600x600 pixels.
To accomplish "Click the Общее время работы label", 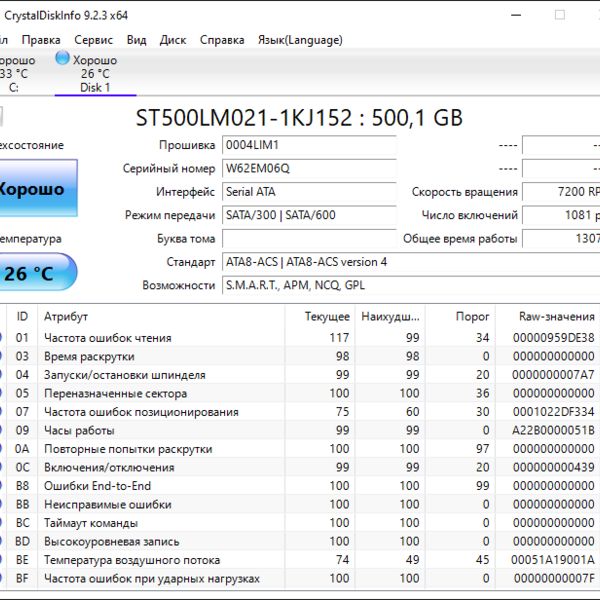I will tap(460, 238).
